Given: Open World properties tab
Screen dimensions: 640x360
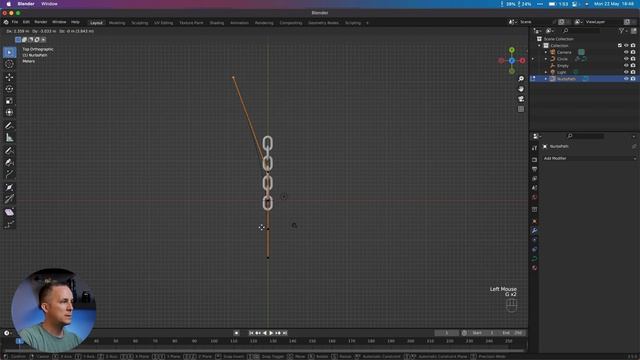Looking at the screenshot, I should 535,198.
